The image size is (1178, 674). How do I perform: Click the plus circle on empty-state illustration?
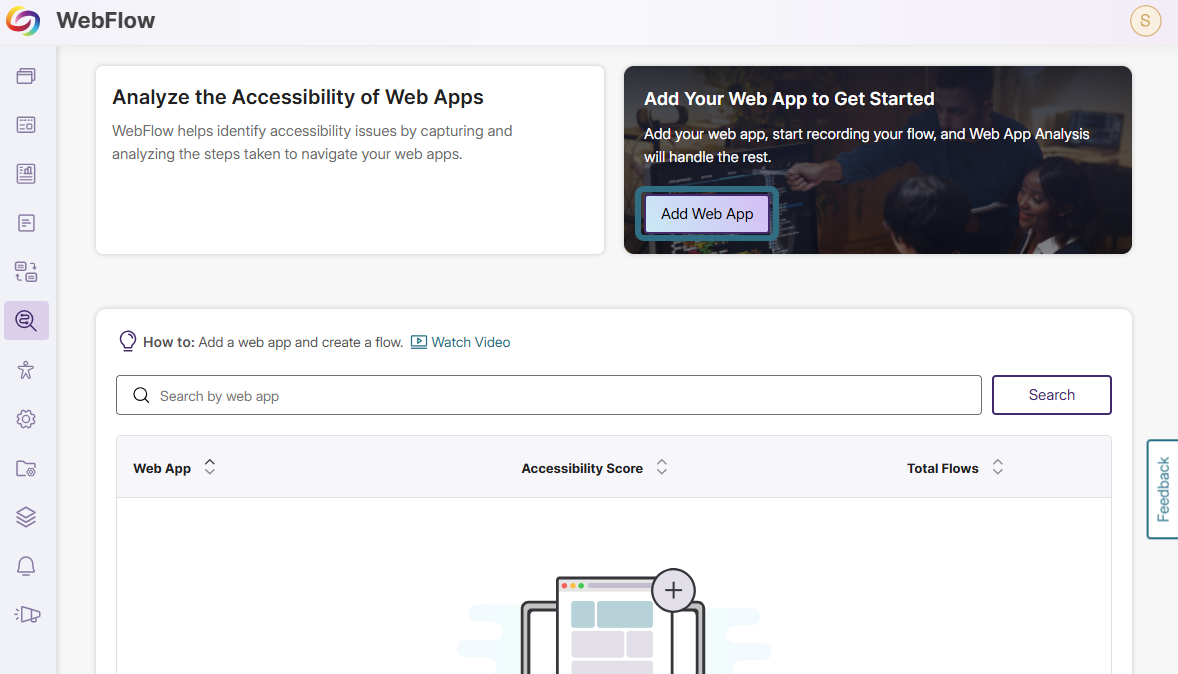[x=673, y=591]
